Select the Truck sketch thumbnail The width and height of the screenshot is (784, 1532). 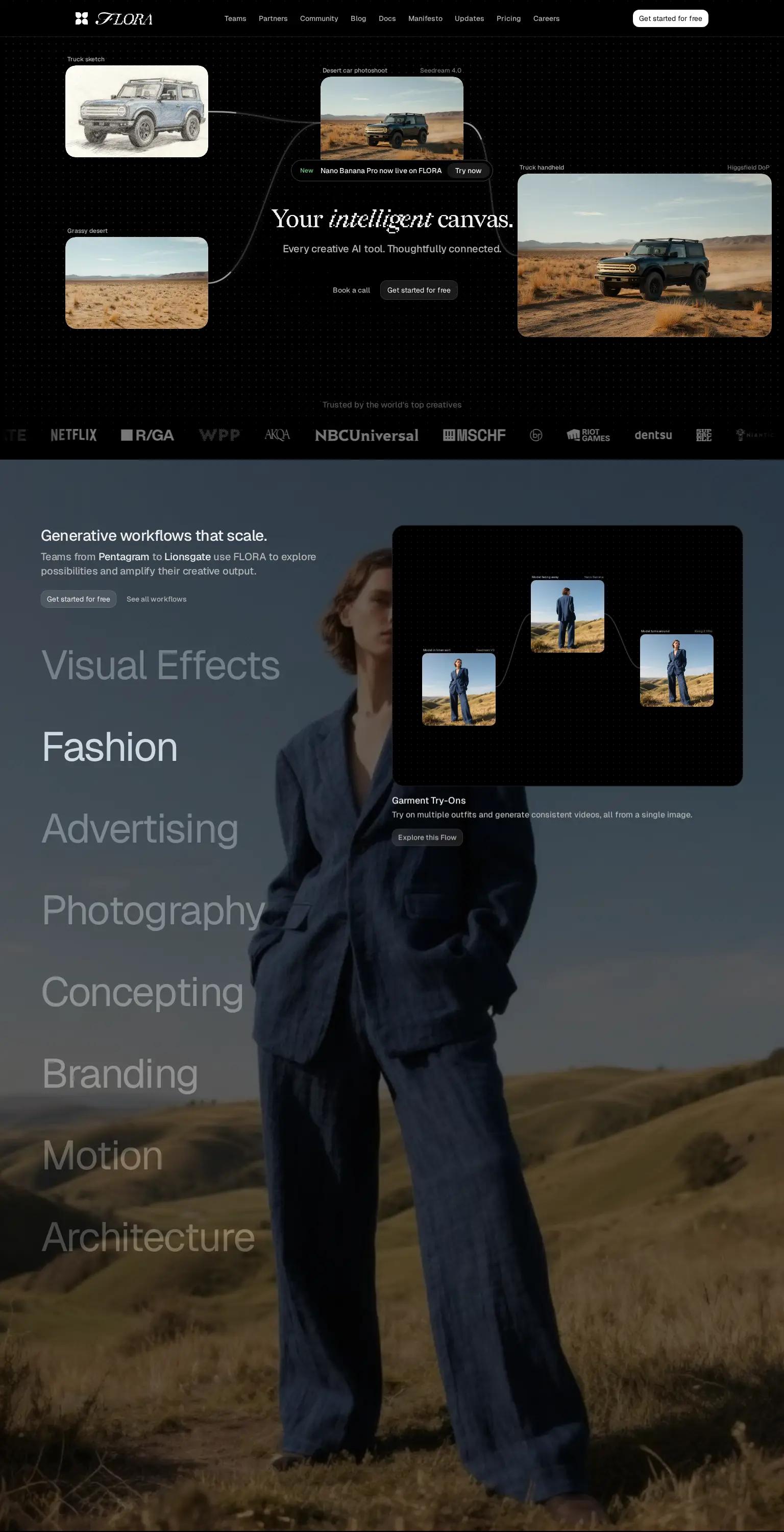pos(137,111)
